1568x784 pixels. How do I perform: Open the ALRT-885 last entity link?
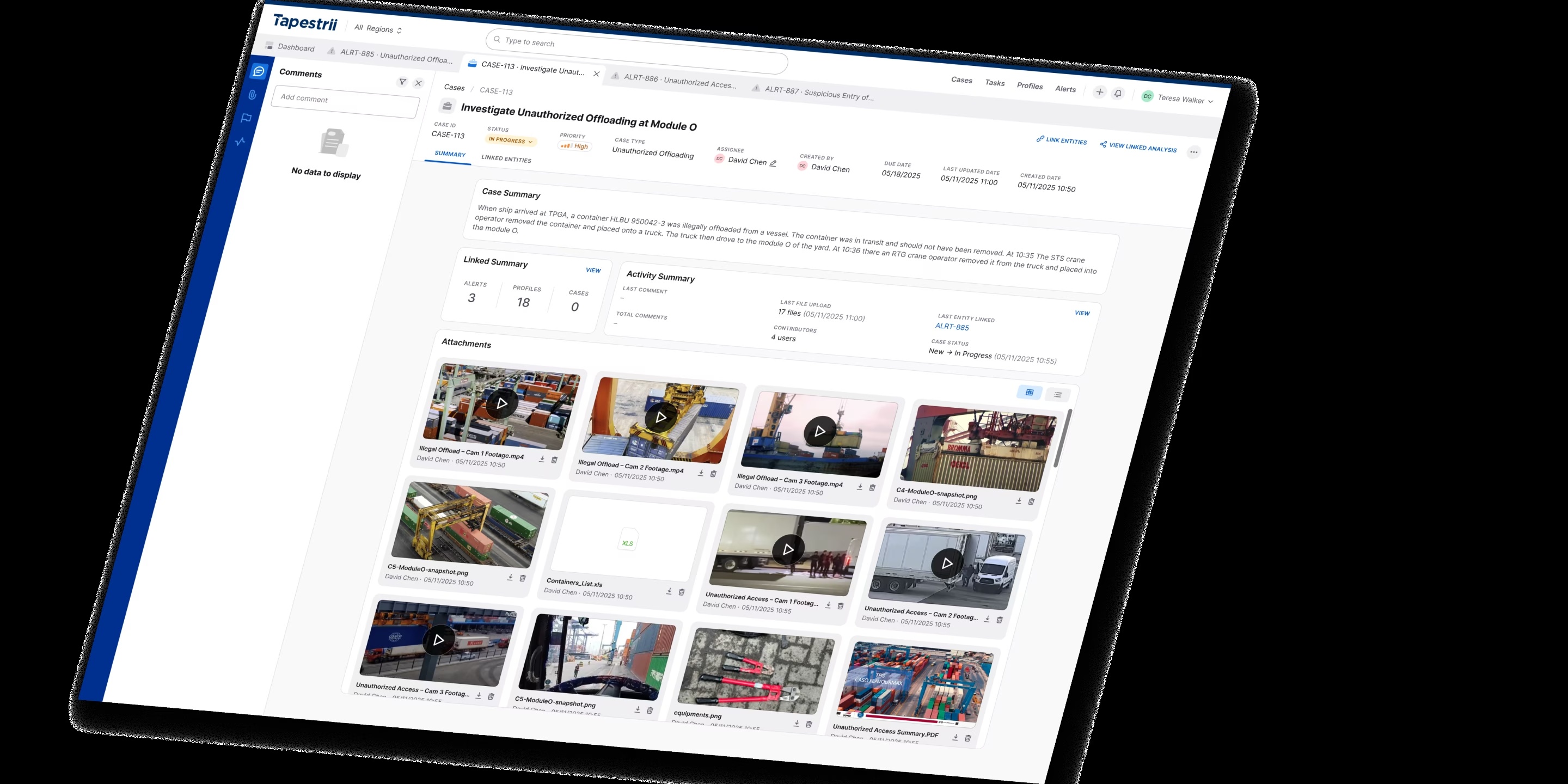pyautogui.click(x=952, y=327)
